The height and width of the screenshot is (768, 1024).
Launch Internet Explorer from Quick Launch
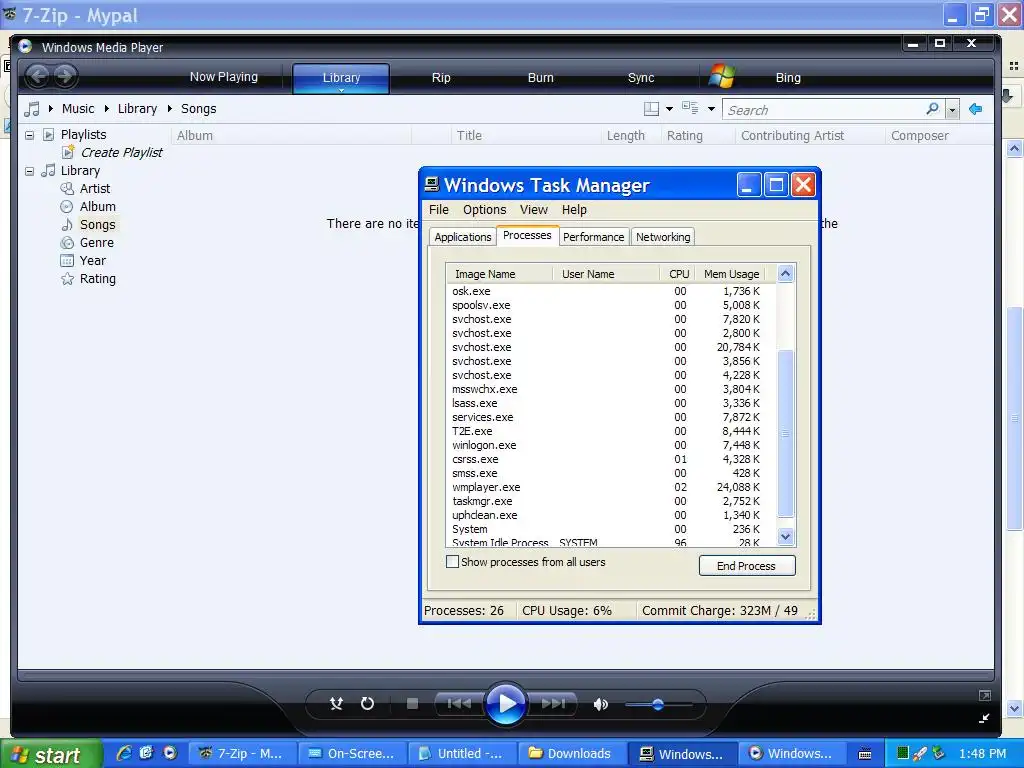[x=124, y=753]
